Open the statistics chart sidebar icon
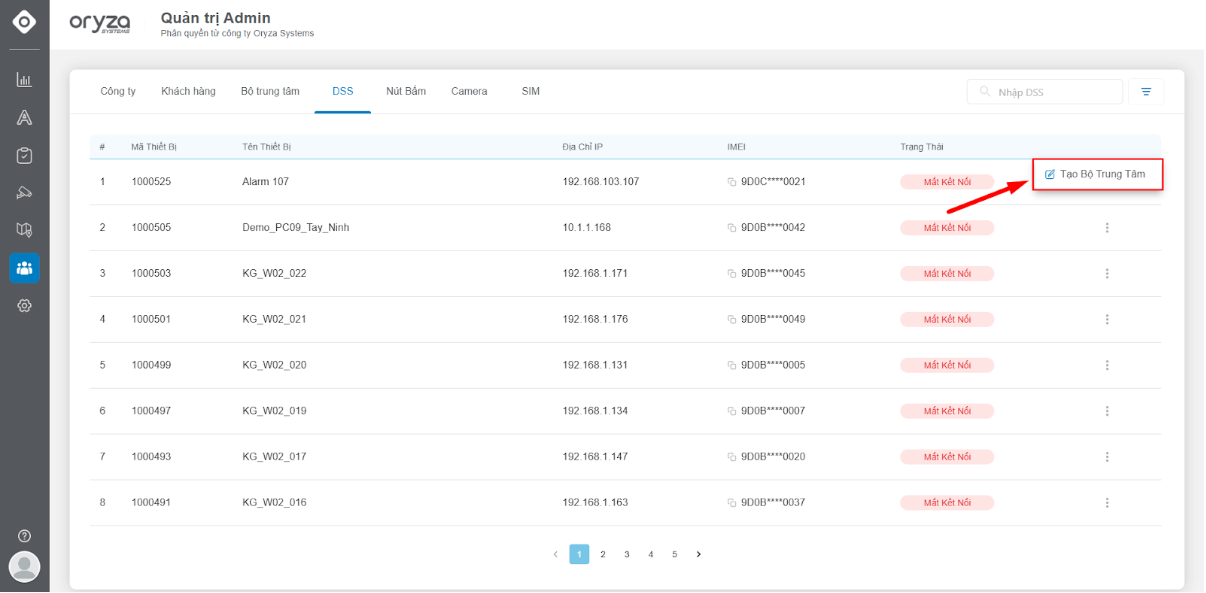 [24, 80]
